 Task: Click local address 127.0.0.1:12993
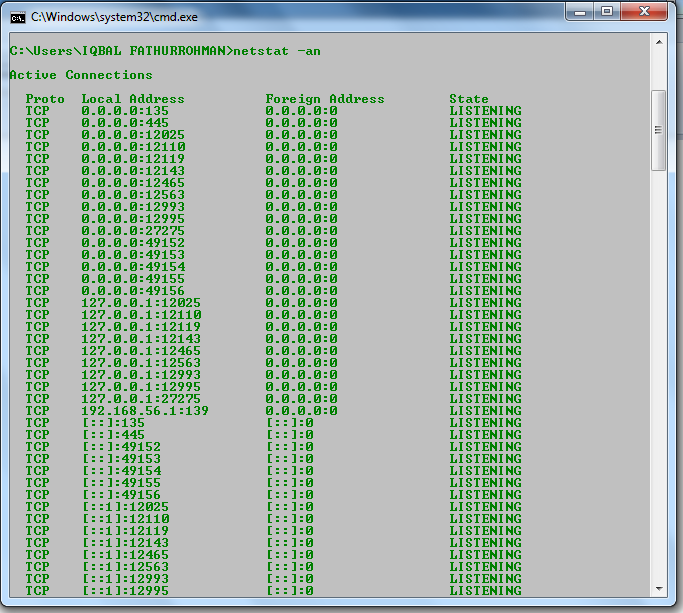tap(141, 375)
